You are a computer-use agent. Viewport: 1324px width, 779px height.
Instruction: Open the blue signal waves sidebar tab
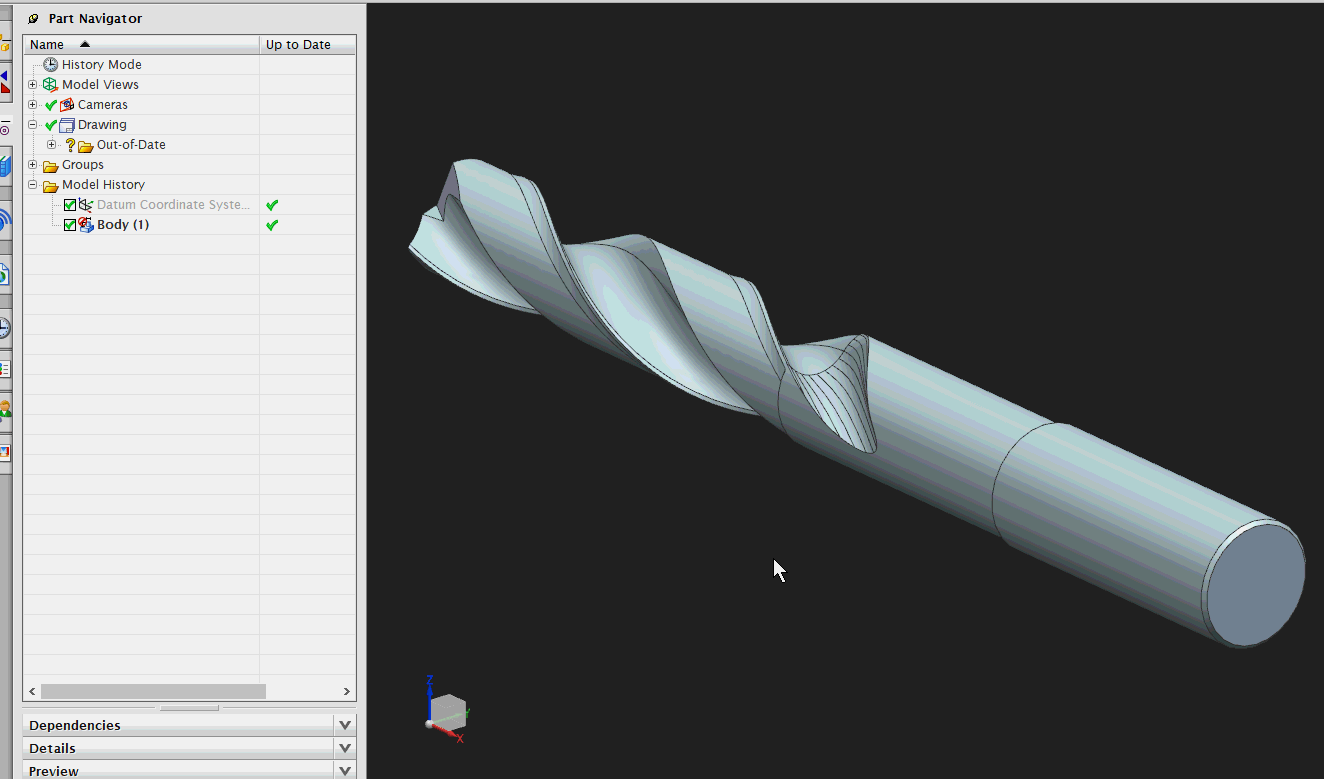click(x=5, y=221)
